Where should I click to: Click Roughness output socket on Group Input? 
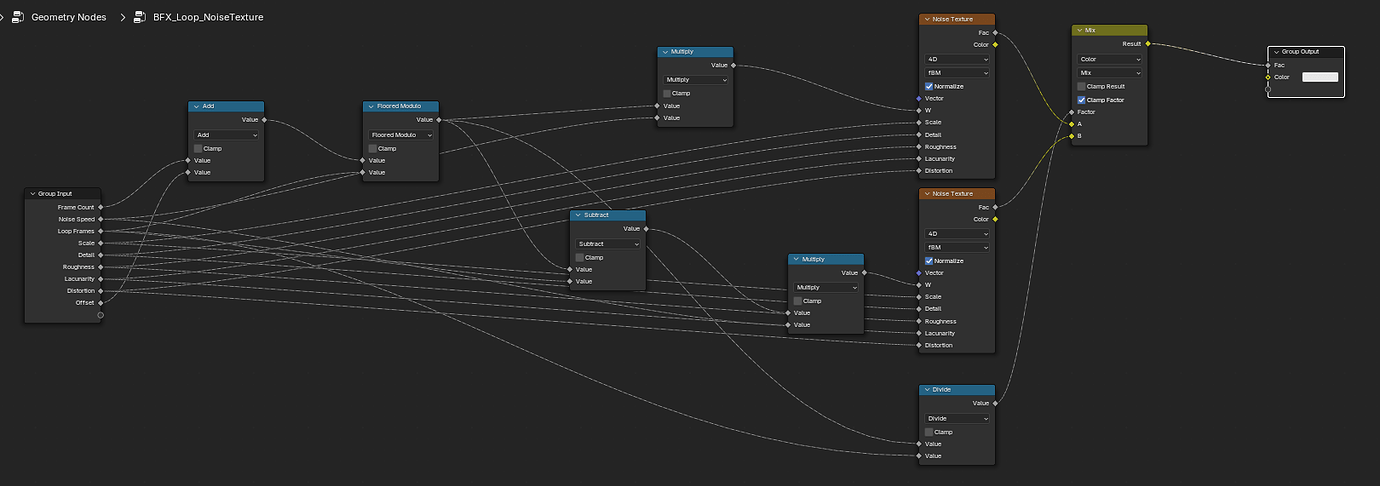(x=101, y=267)
